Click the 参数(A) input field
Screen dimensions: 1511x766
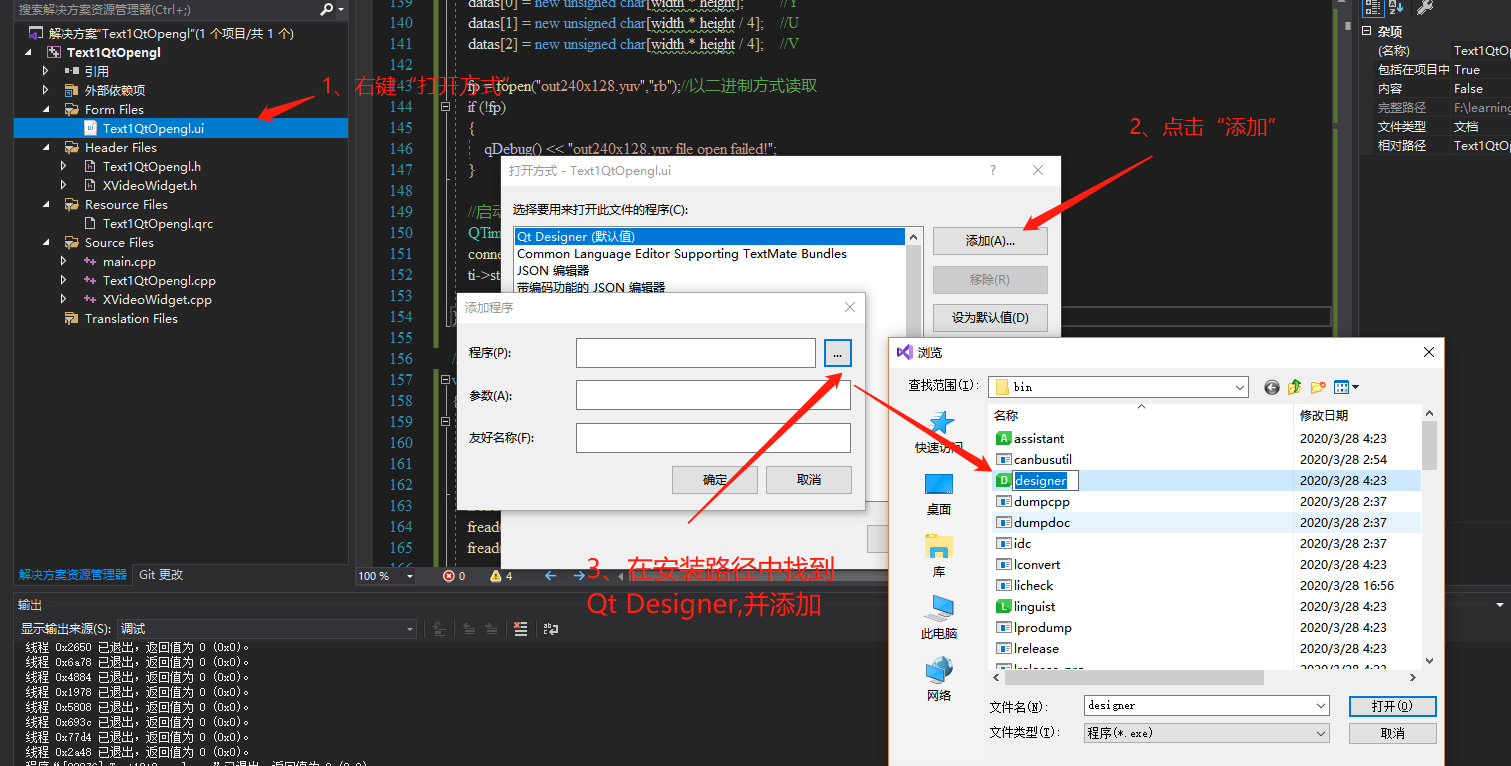tap(713, 395)
